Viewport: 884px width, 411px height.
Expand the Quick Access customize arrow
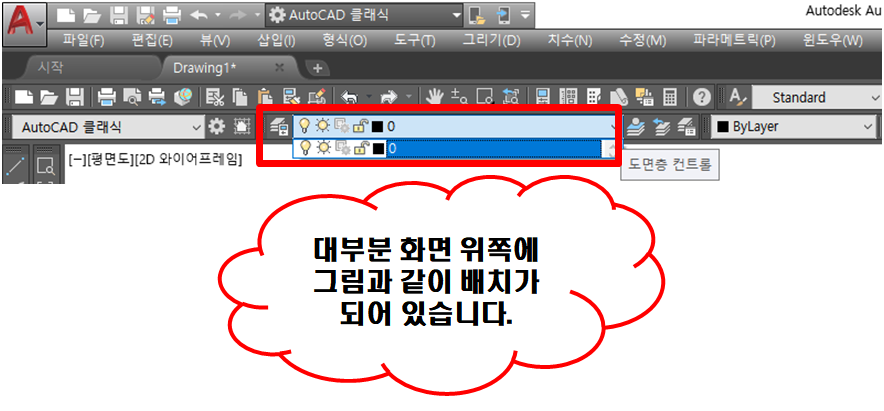[525, 15]
